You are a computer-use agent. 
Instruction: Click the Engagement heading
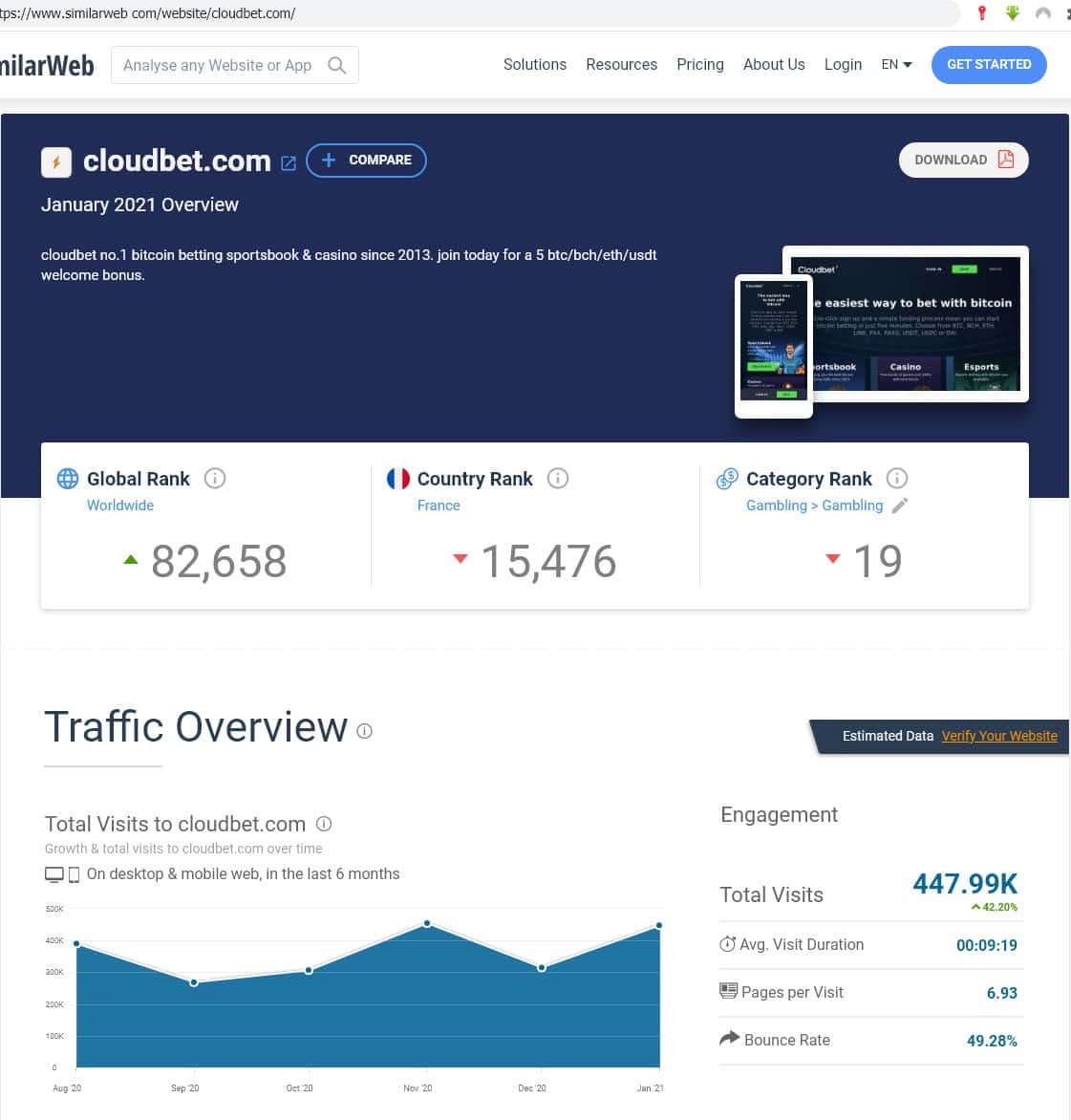(x=779, y=815)
